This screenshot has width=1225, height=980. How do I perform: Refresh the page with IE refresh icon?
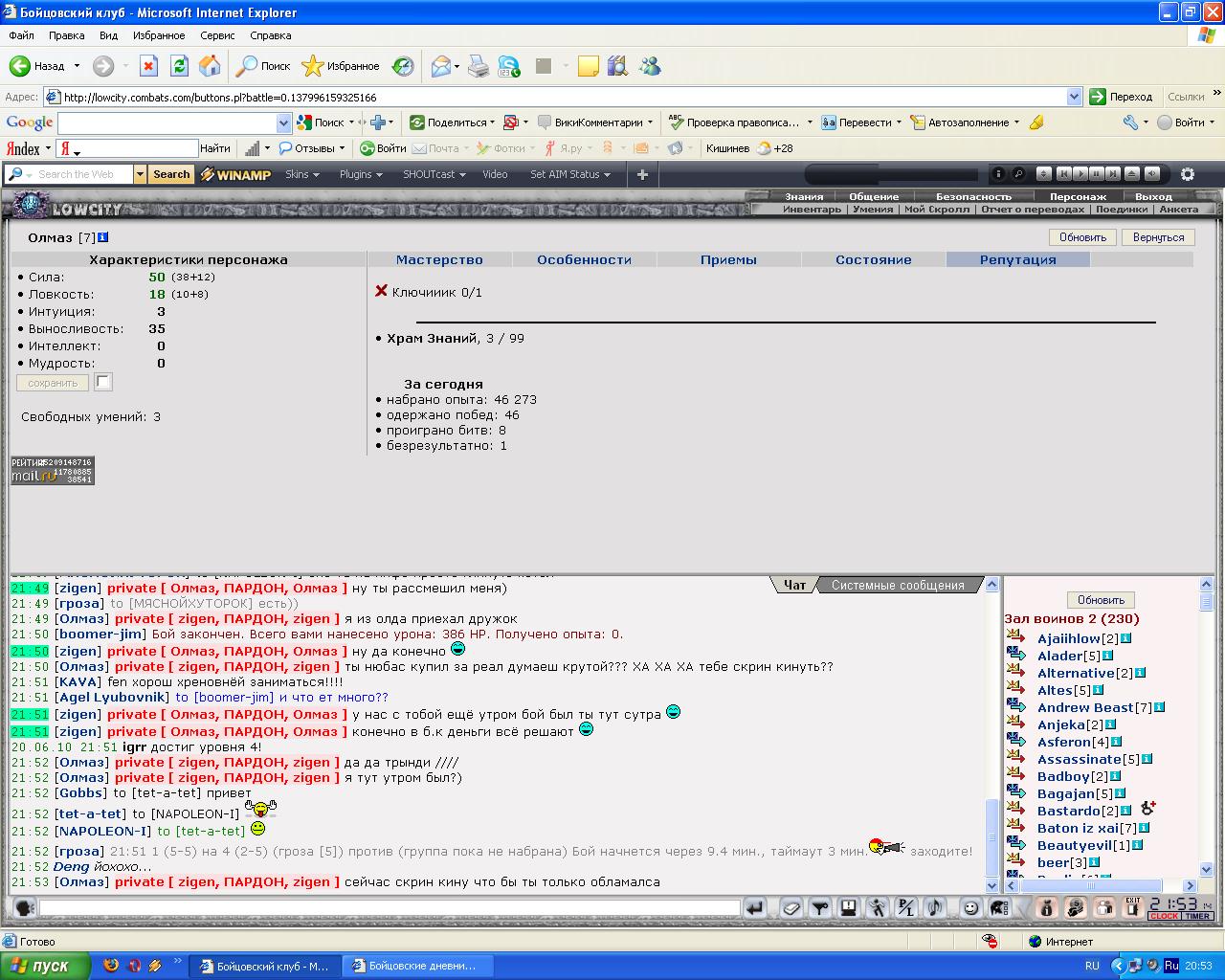179,66
